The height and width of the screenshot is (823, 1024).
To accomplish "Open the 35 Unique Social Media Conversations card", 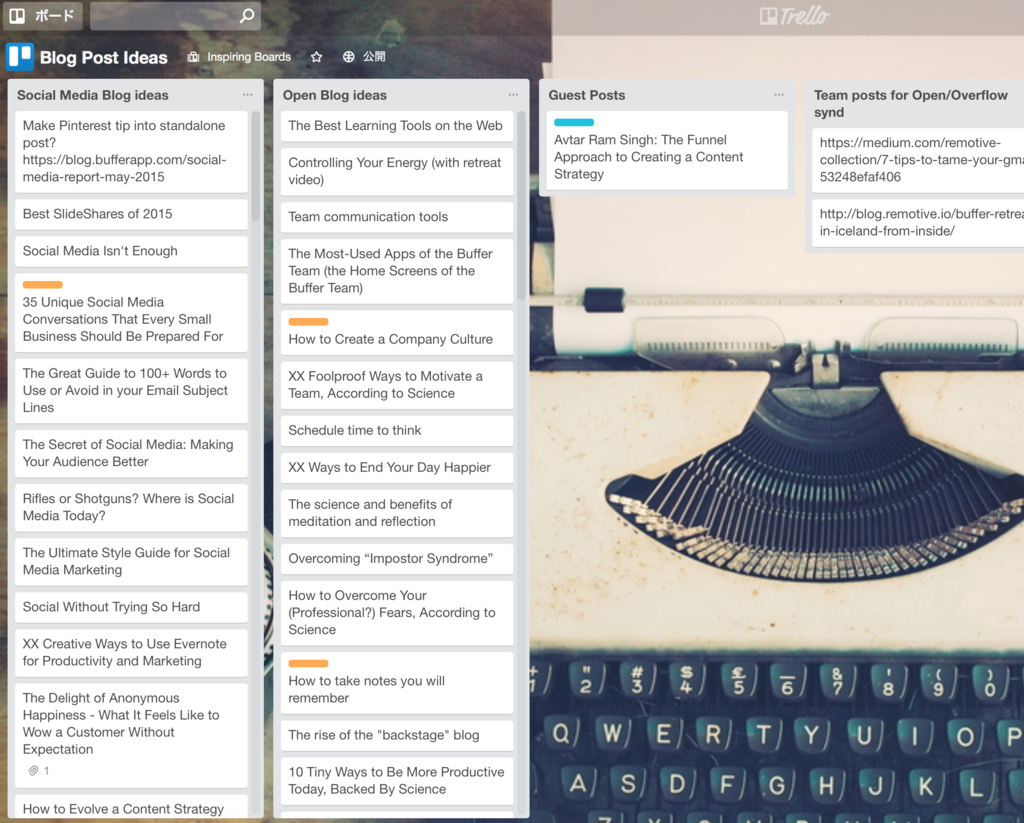I will point(131,313).
